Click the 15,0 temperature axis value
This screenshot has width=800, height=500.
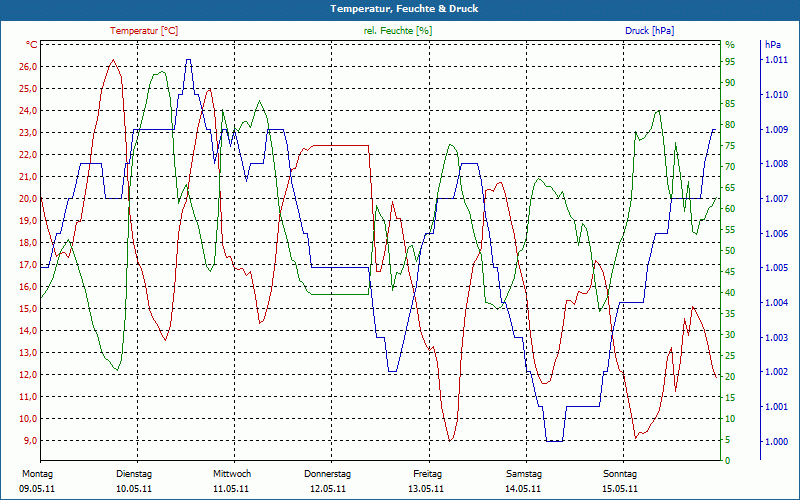click(28, 309)
